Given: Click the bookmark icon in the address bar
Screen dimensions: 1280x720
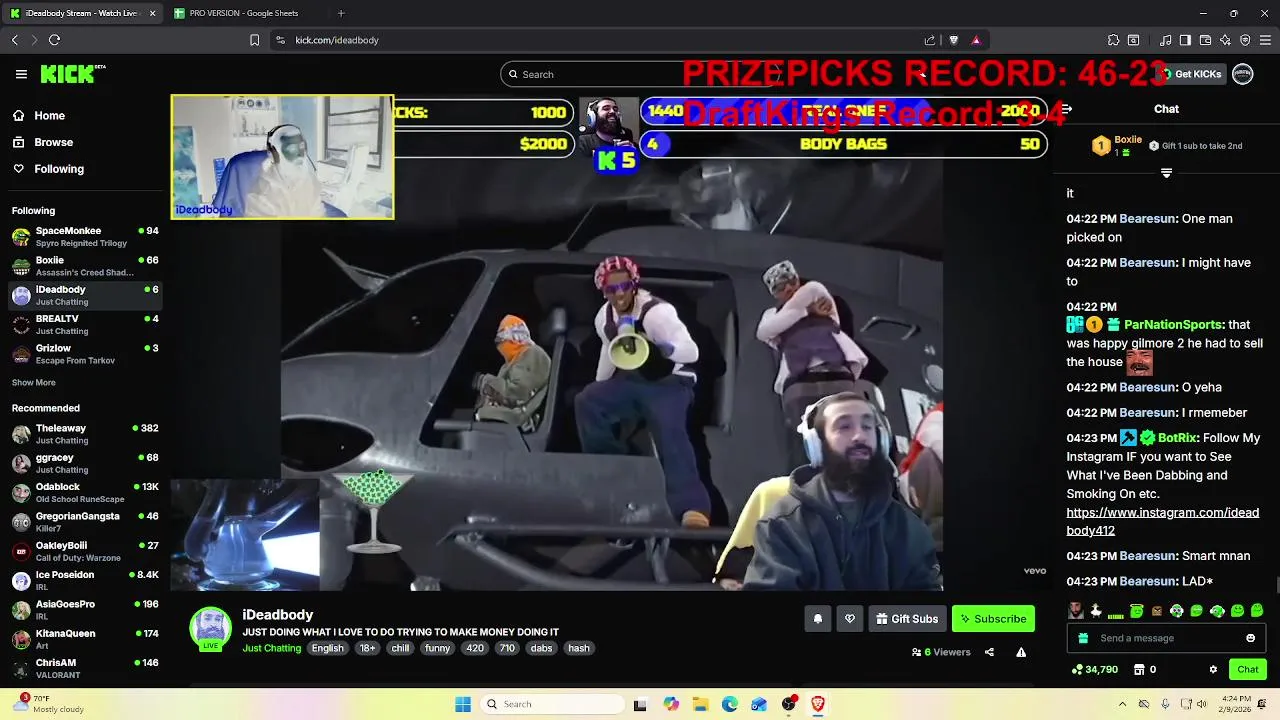Looking at the screenshot, I should (254, 40).
